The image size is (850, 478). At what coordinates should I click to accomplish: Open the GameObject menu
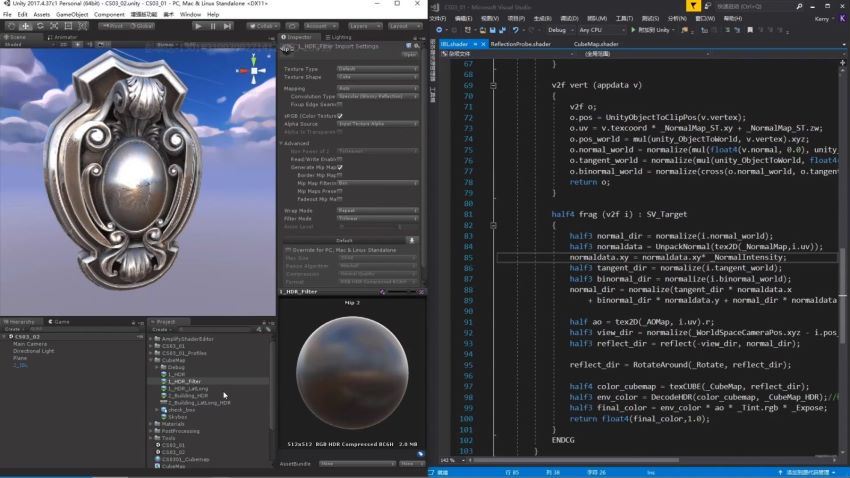coord(72,15)
